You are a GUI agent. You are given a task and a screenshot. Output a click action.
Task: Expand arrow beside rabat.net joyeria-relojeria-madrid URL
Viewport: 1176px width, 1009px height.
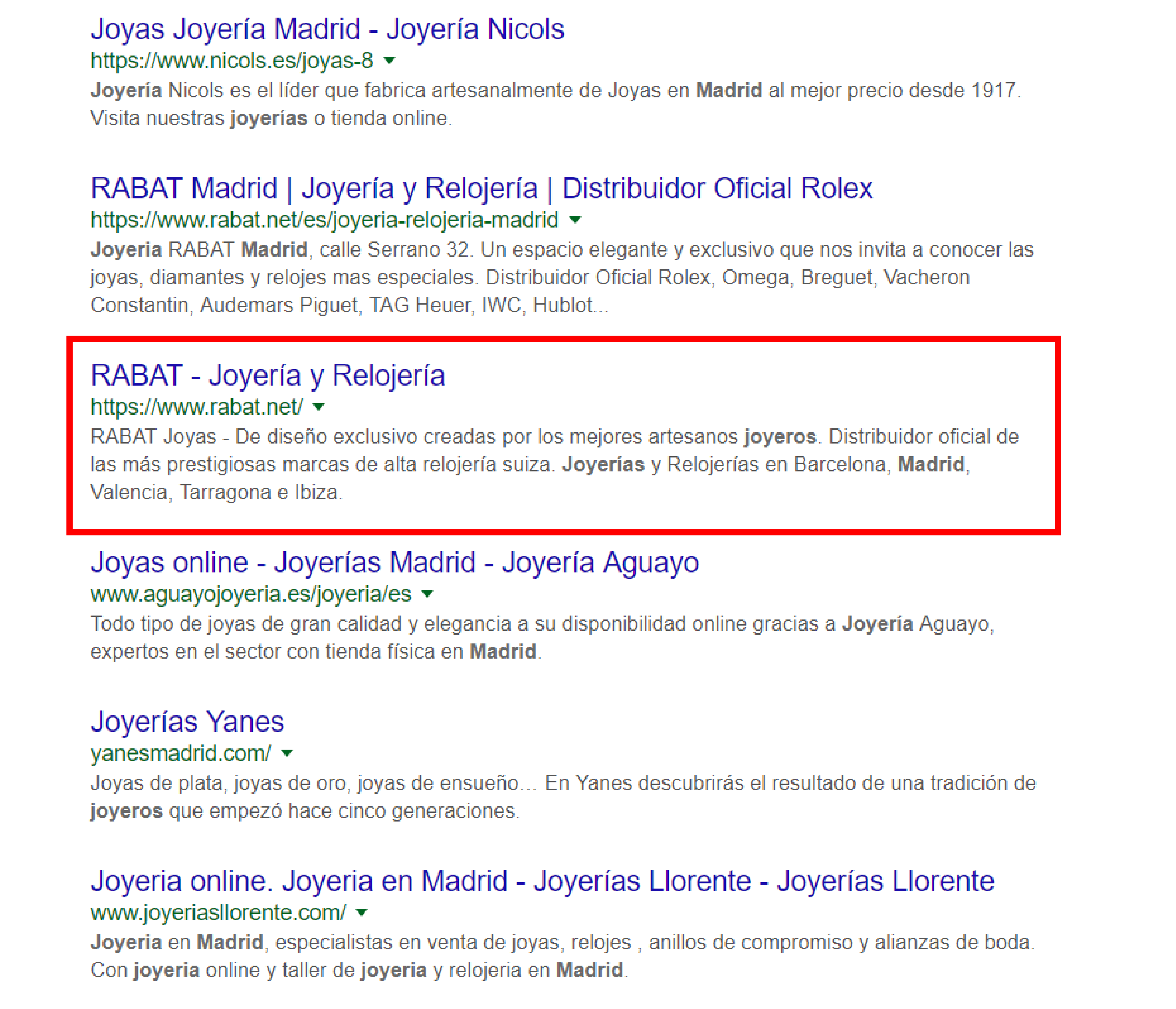point(575,220)
